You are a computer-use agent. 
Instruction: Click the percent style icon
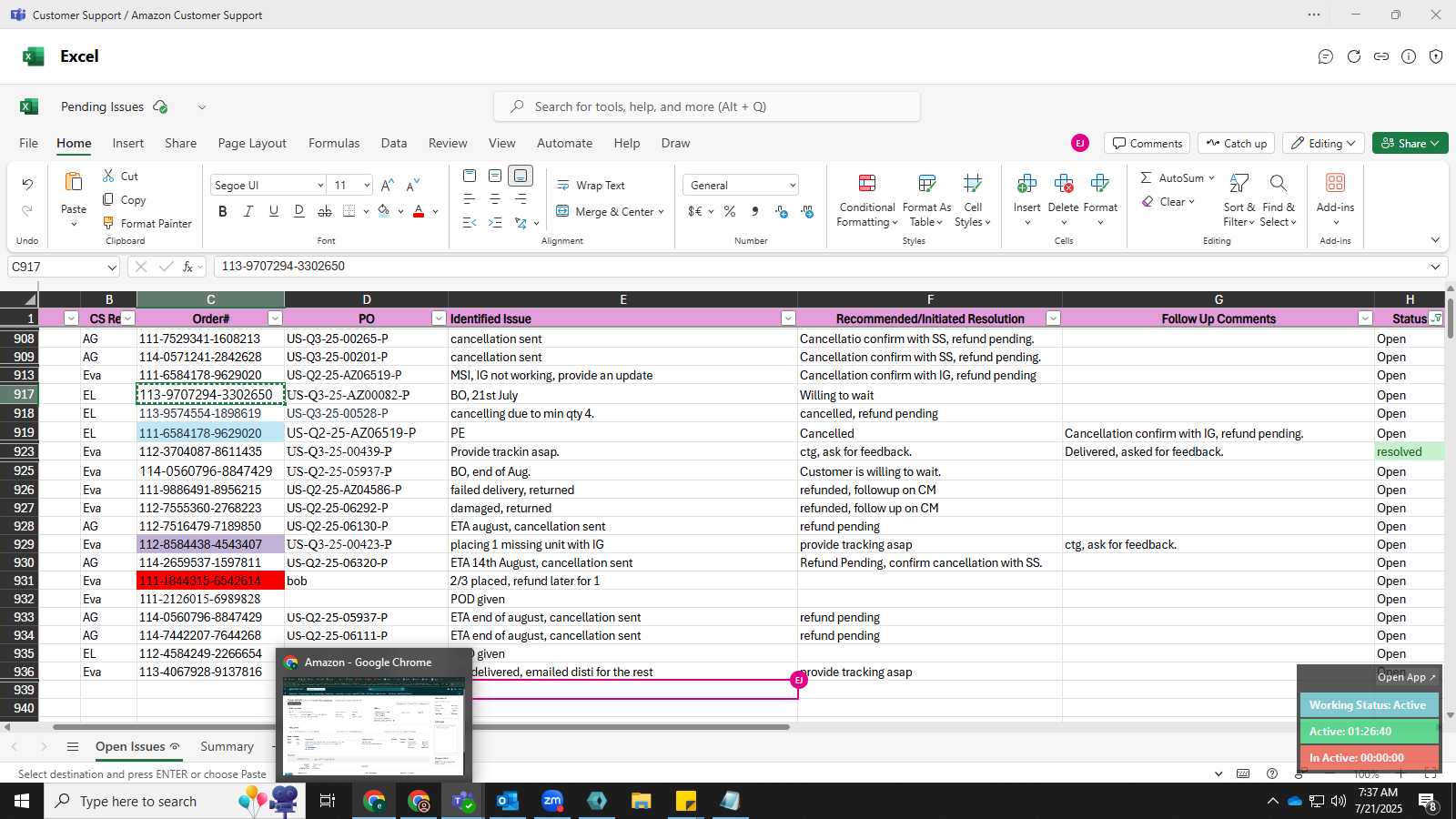pyautogui.click(x=730, y=211)
